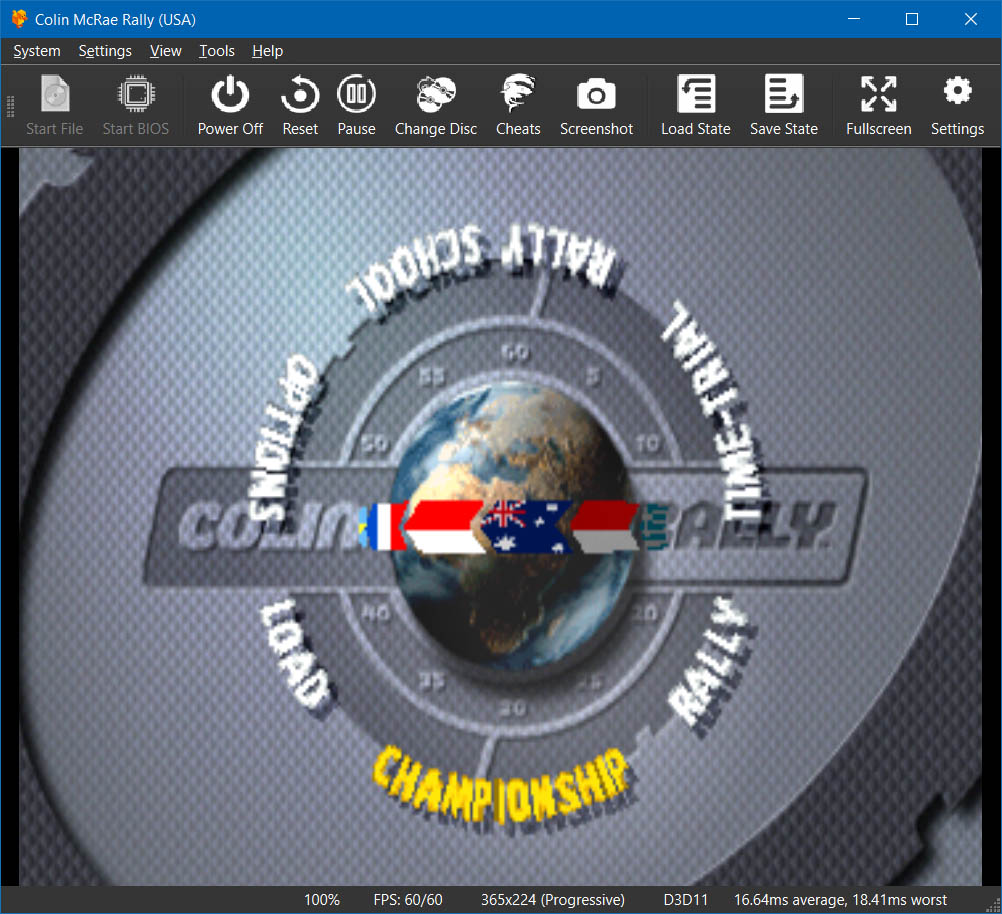Minimize the emulator window
This screenshot has height=914, width=1002.
[854, 19]
